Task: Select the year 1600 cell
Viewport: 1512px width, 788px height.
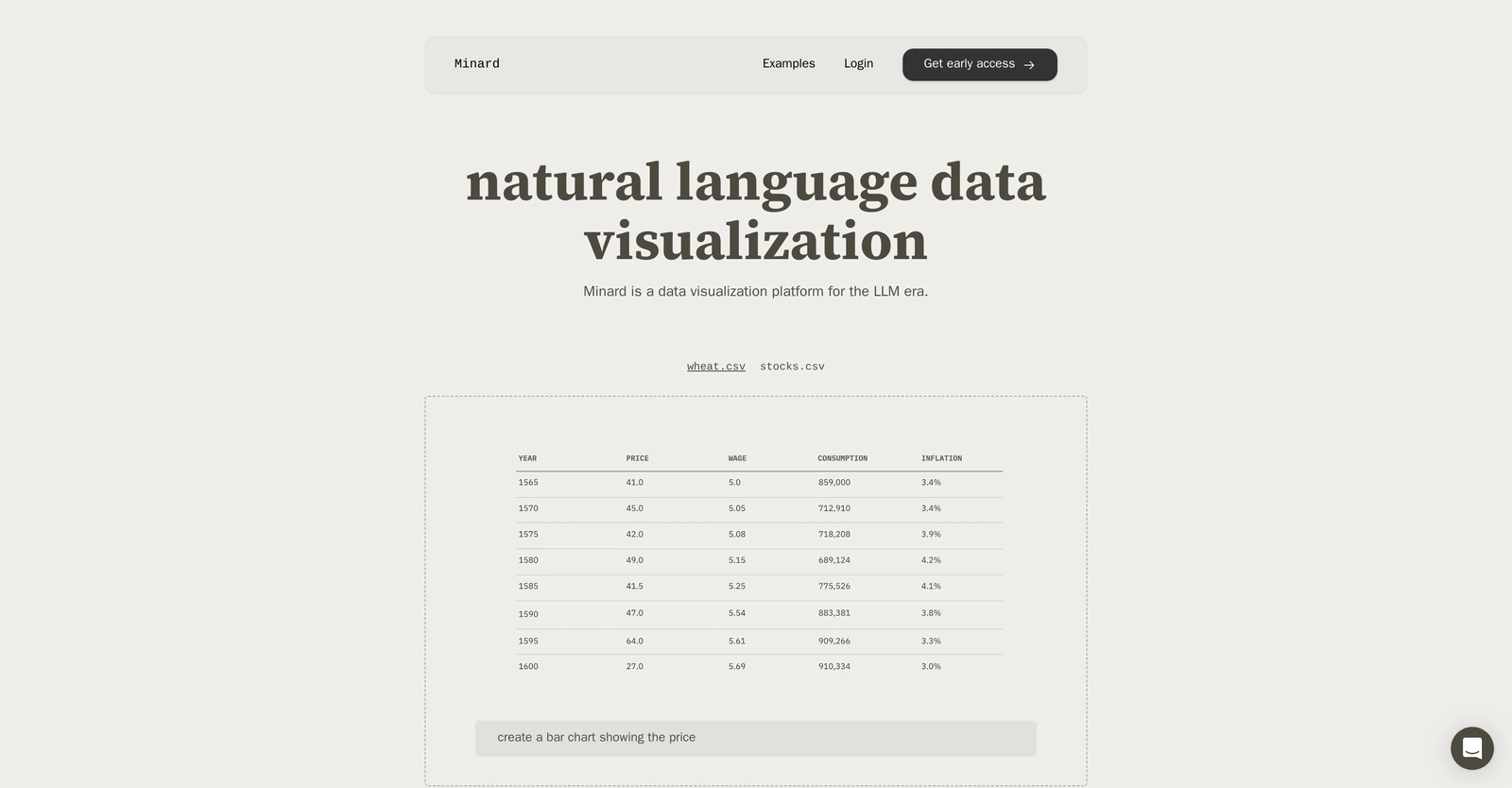Action: point(528,667)
